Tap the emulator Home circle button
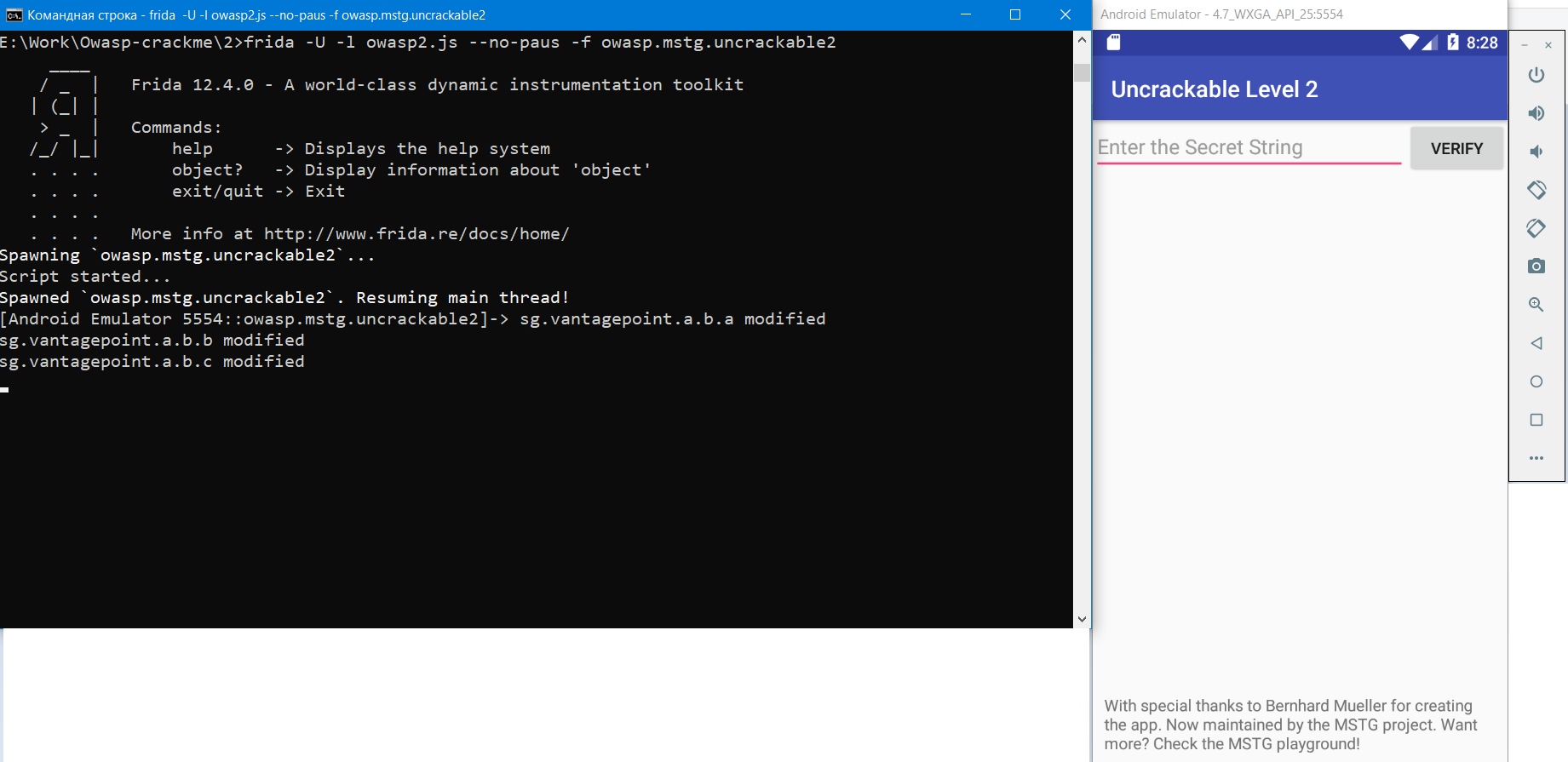The image size is (1568, 762). point(1536,381)
